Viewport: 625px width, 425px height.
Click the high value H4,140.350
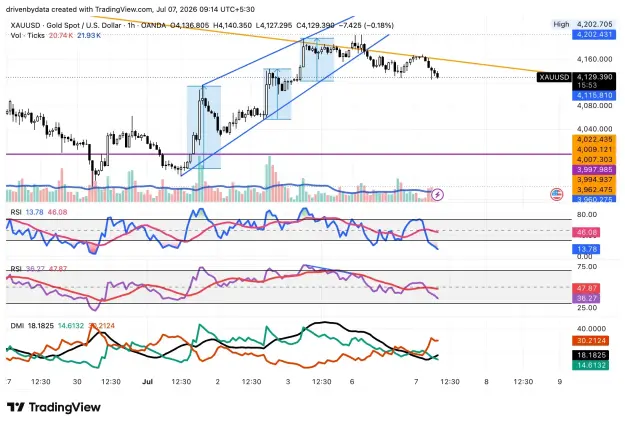click(x=232, y=26)
